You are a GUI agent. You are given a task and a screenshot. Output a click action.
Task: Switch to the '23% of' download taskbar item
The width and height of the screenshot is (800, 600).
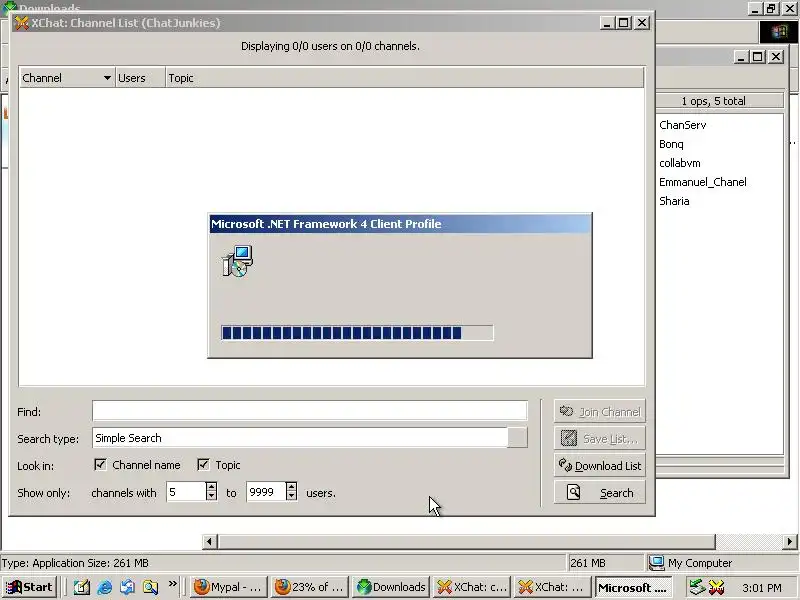310,587
